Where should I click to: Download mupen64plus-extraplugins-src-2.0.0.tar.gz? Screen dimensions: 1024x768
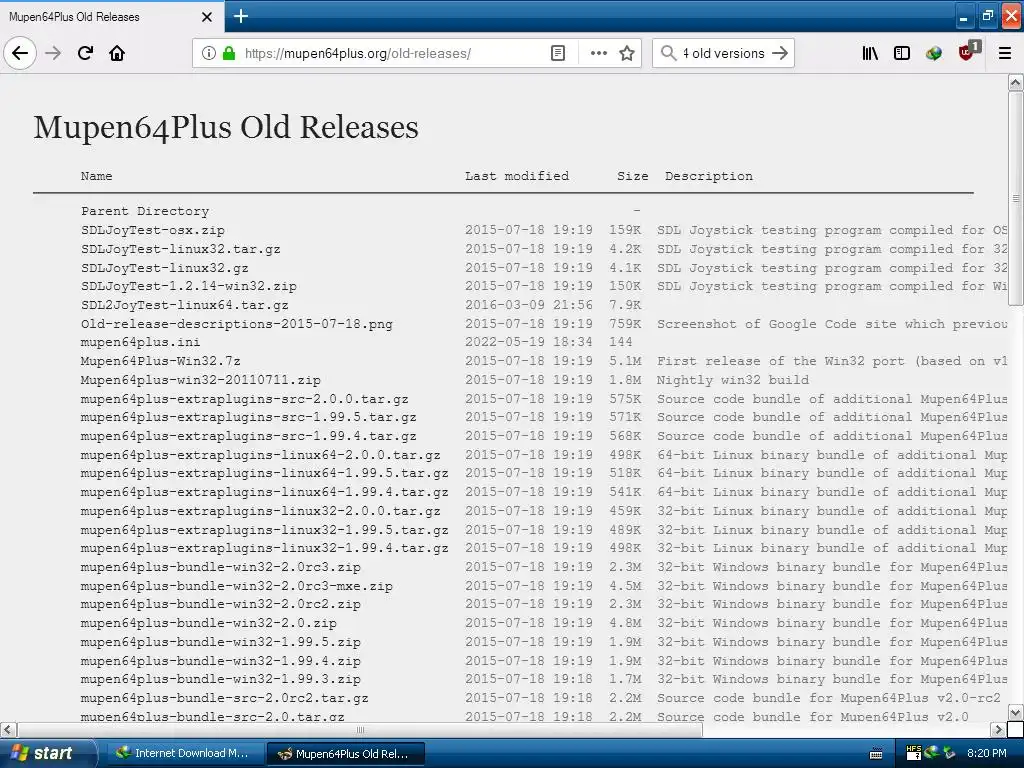pyautogui.click(x=245, y=398)
